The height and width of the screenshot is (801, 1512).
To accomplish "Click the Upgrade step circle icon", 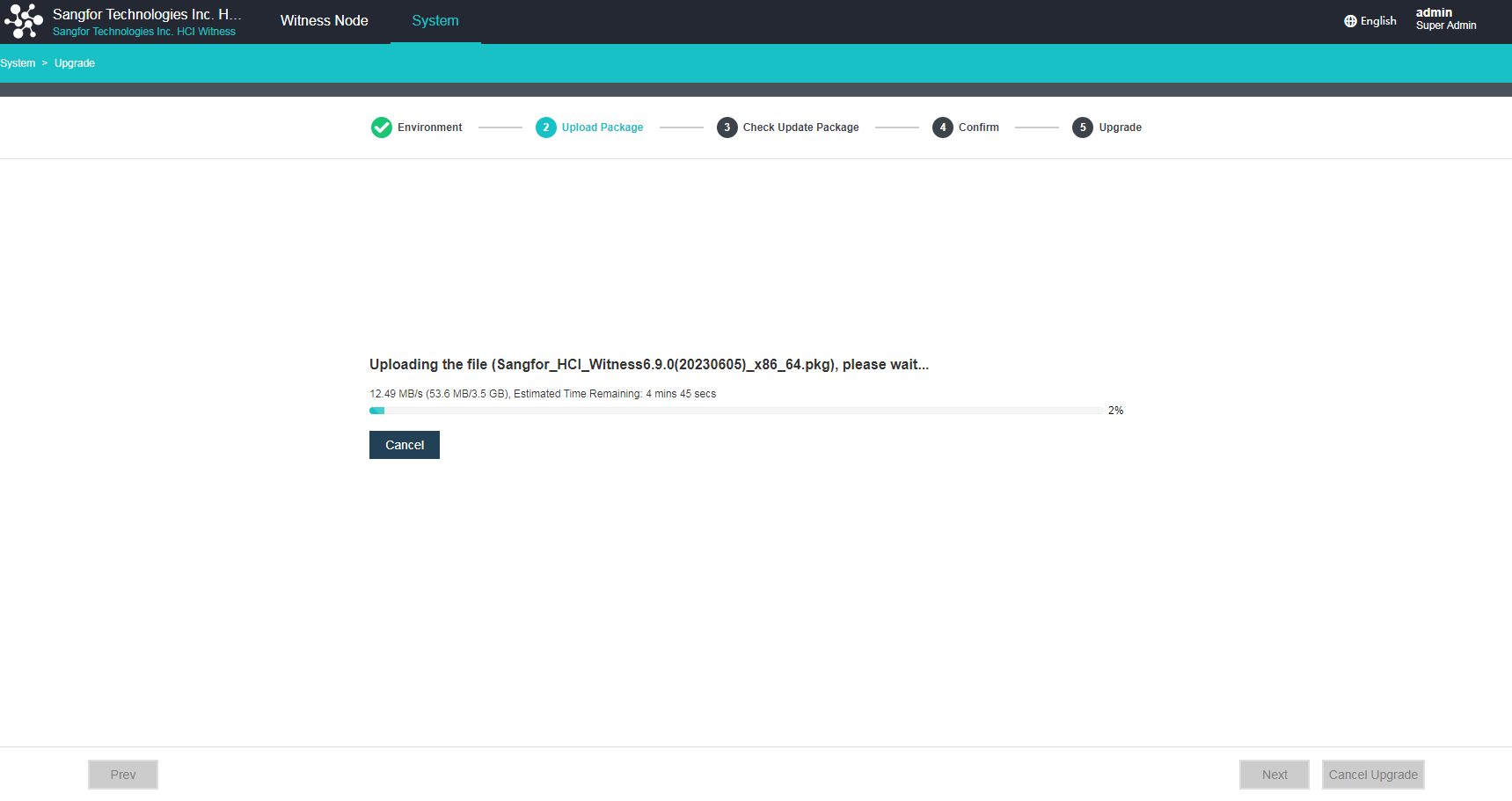I will tap(1081, 127).
